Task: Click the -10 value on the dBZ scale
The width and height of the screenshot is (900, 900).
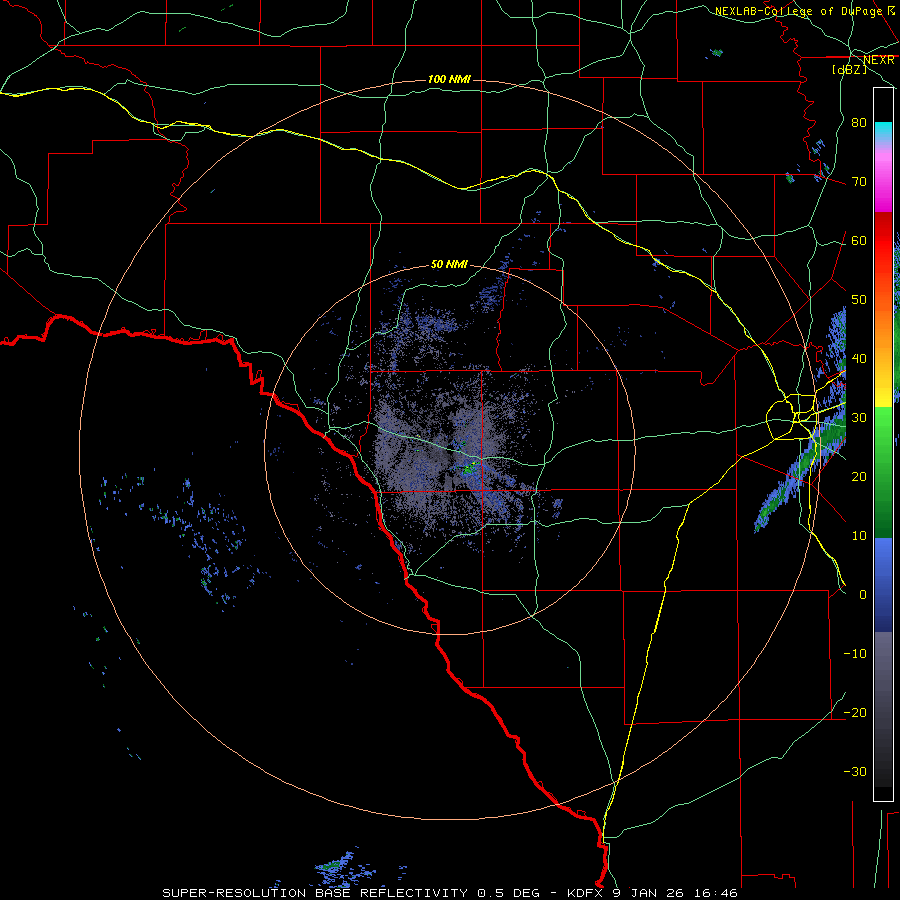Action: 855,654
